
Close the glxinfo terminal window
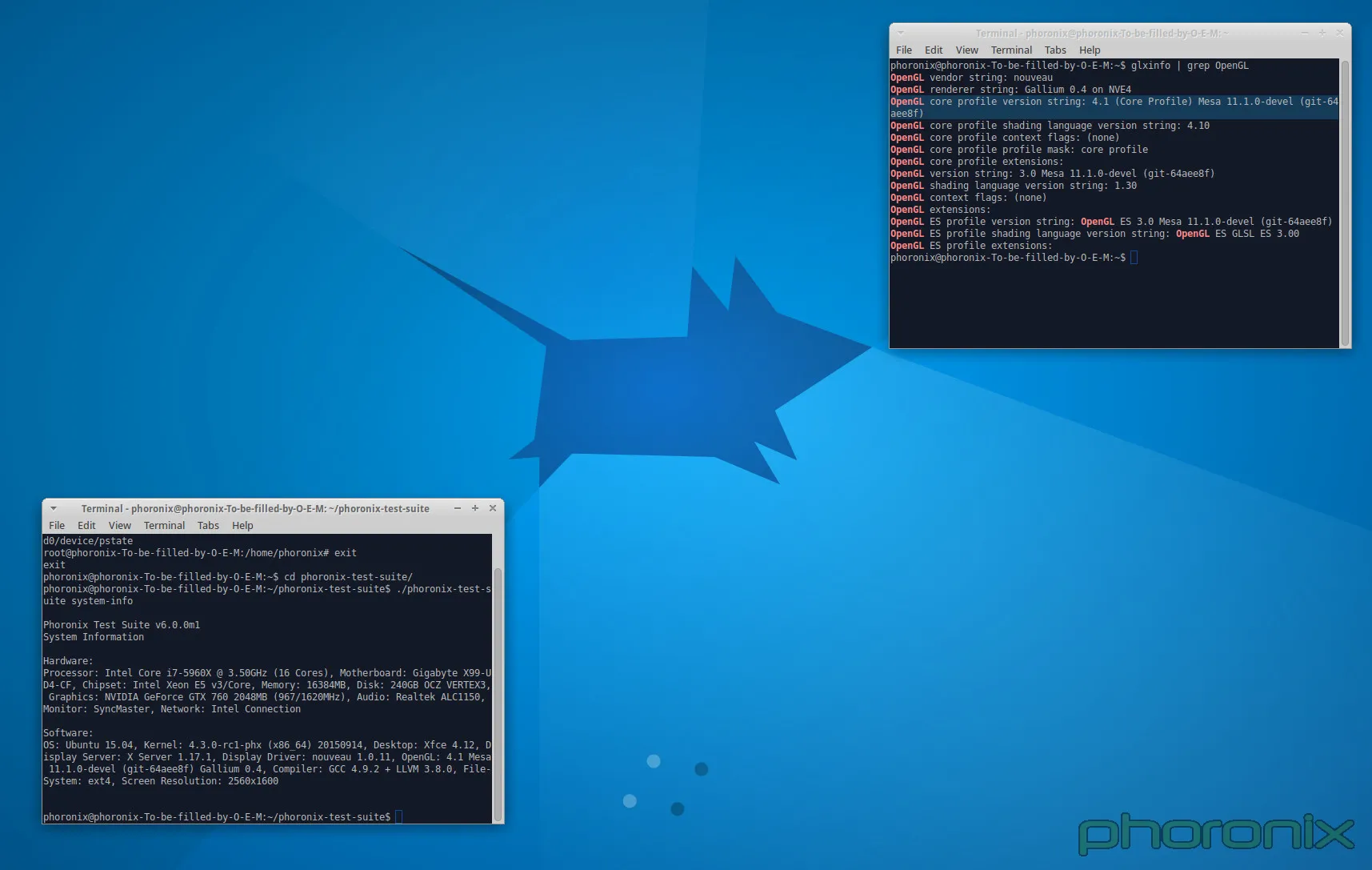click(1340, 33)
